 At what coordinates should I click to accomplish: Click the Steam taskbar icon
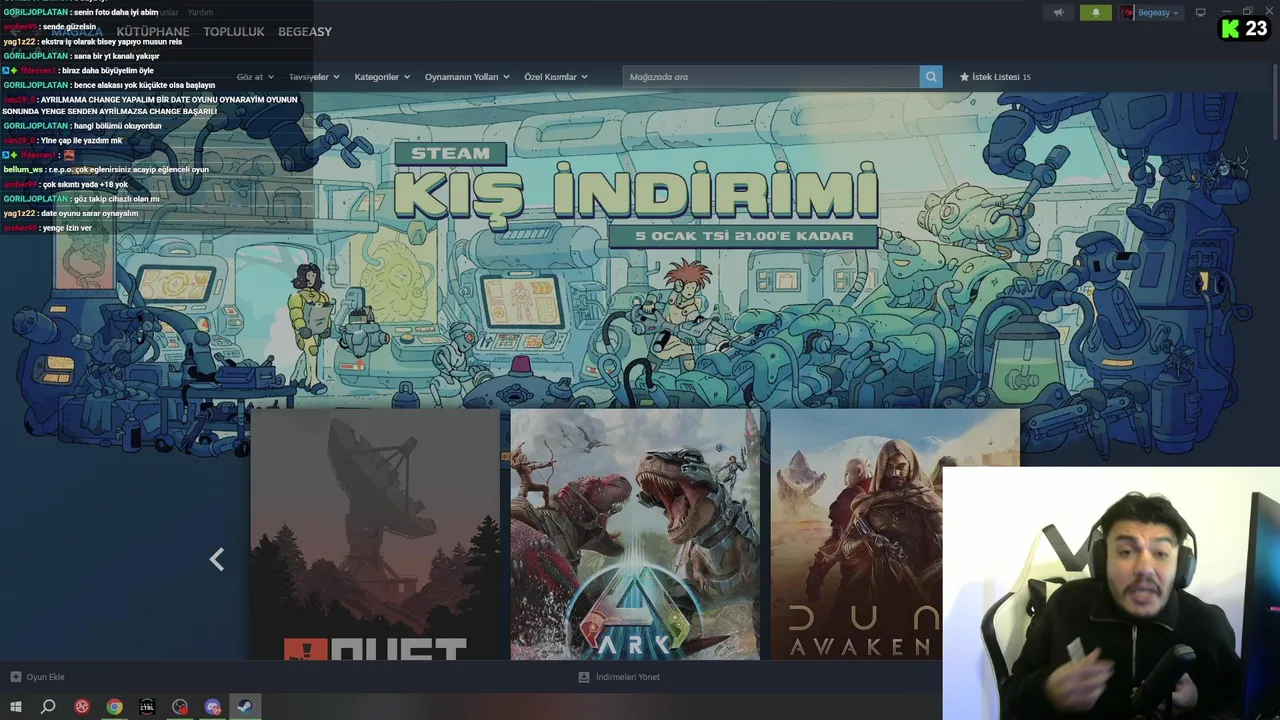[244, 707]
